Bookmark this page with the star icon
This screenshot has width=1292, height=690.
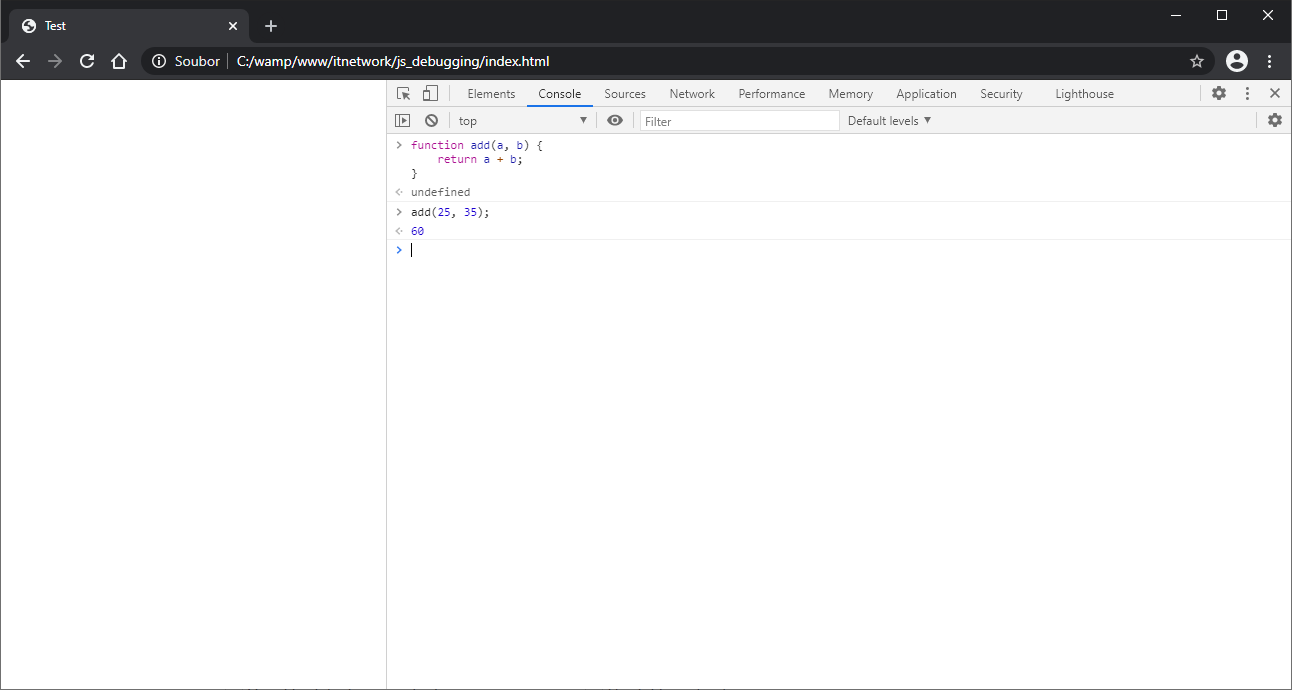[x=1197, y=61]
